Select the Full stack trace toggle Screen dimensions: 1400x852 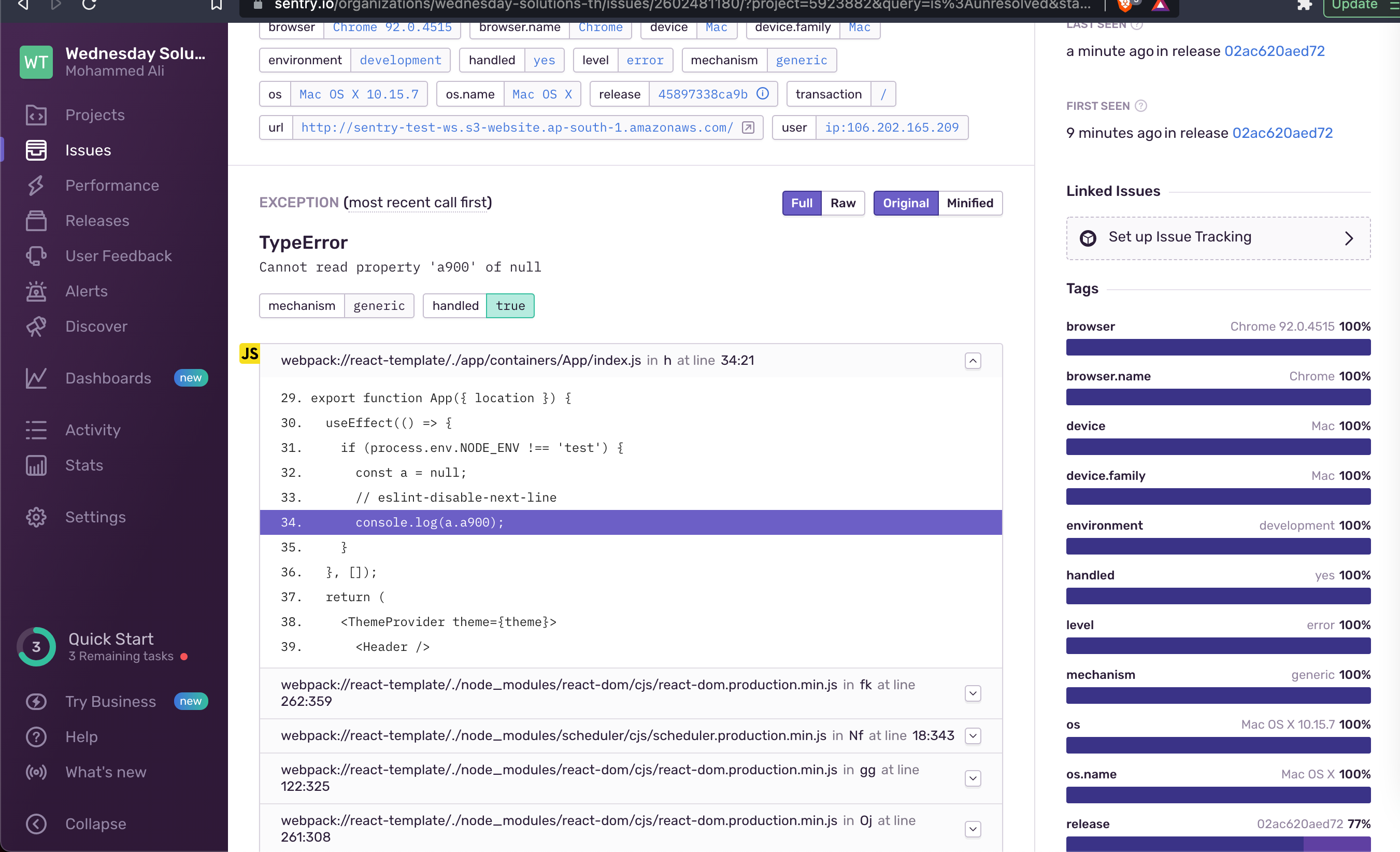point(801,203)
